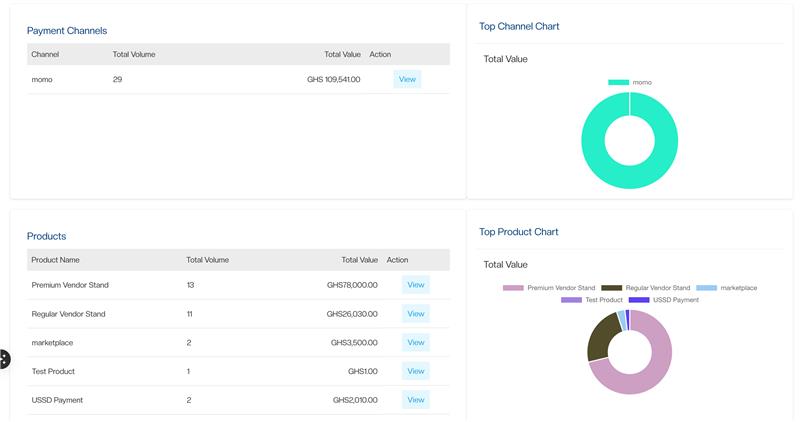The height and width of the screenshot is (422, 800).
Task: Select the Channel column header
Action: pos(45,54)
